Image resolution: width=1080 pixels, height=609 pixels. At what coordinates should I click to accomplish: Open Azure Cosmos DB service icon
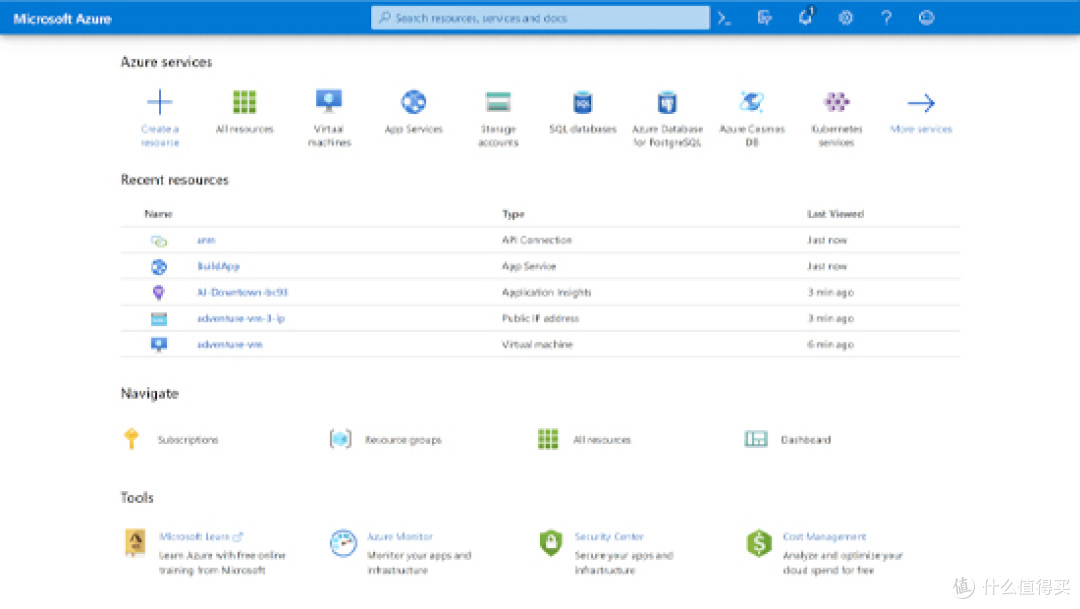751,103
